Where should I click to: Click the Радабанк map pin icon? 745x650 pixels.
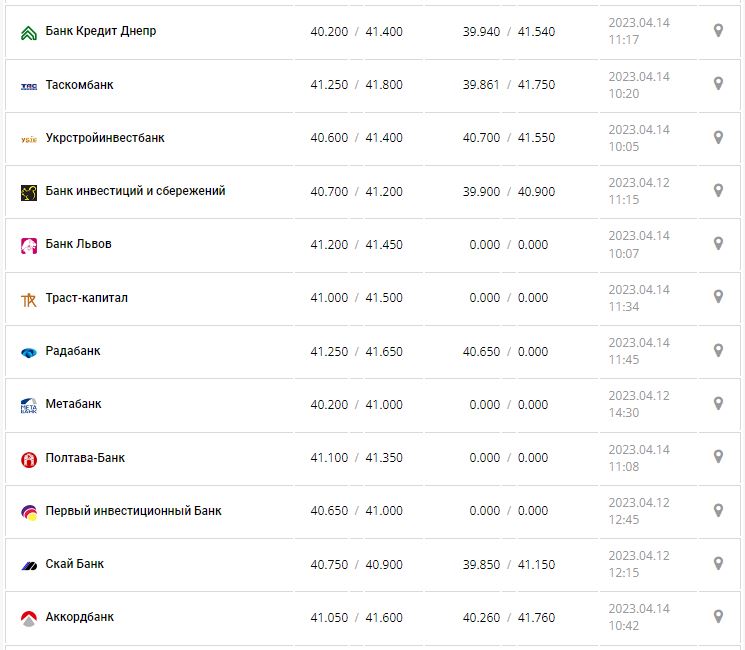(x=718, y=350)
